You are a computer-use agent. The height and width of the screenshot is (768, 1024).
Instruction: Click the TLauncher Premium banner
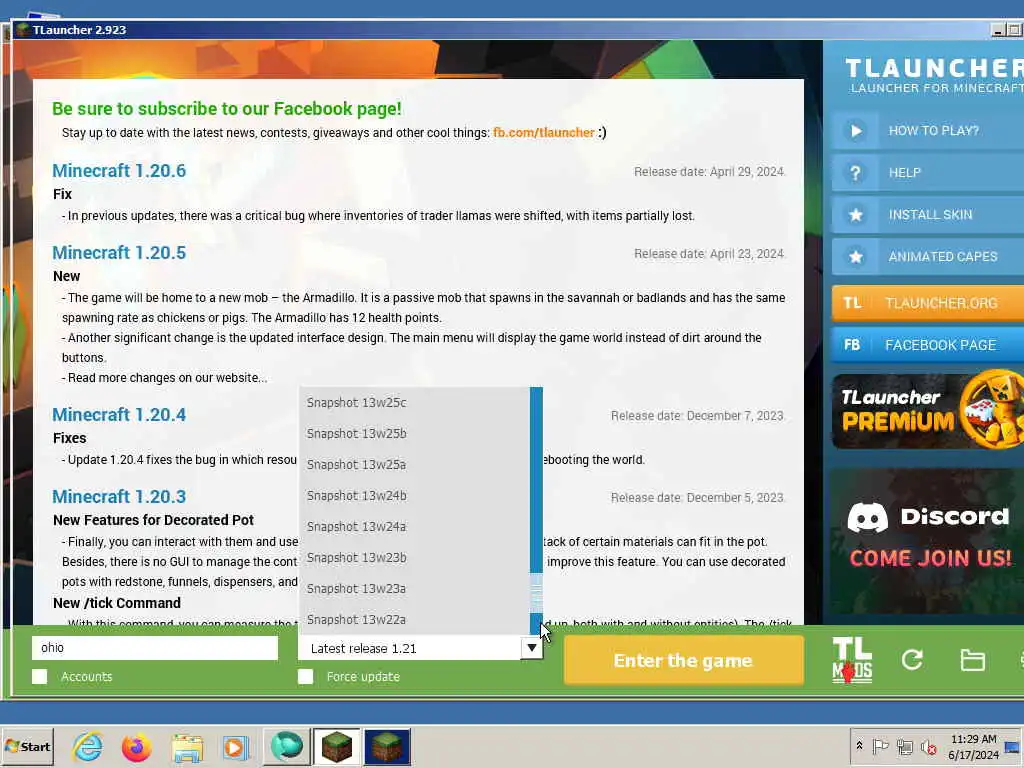[928, 411]
